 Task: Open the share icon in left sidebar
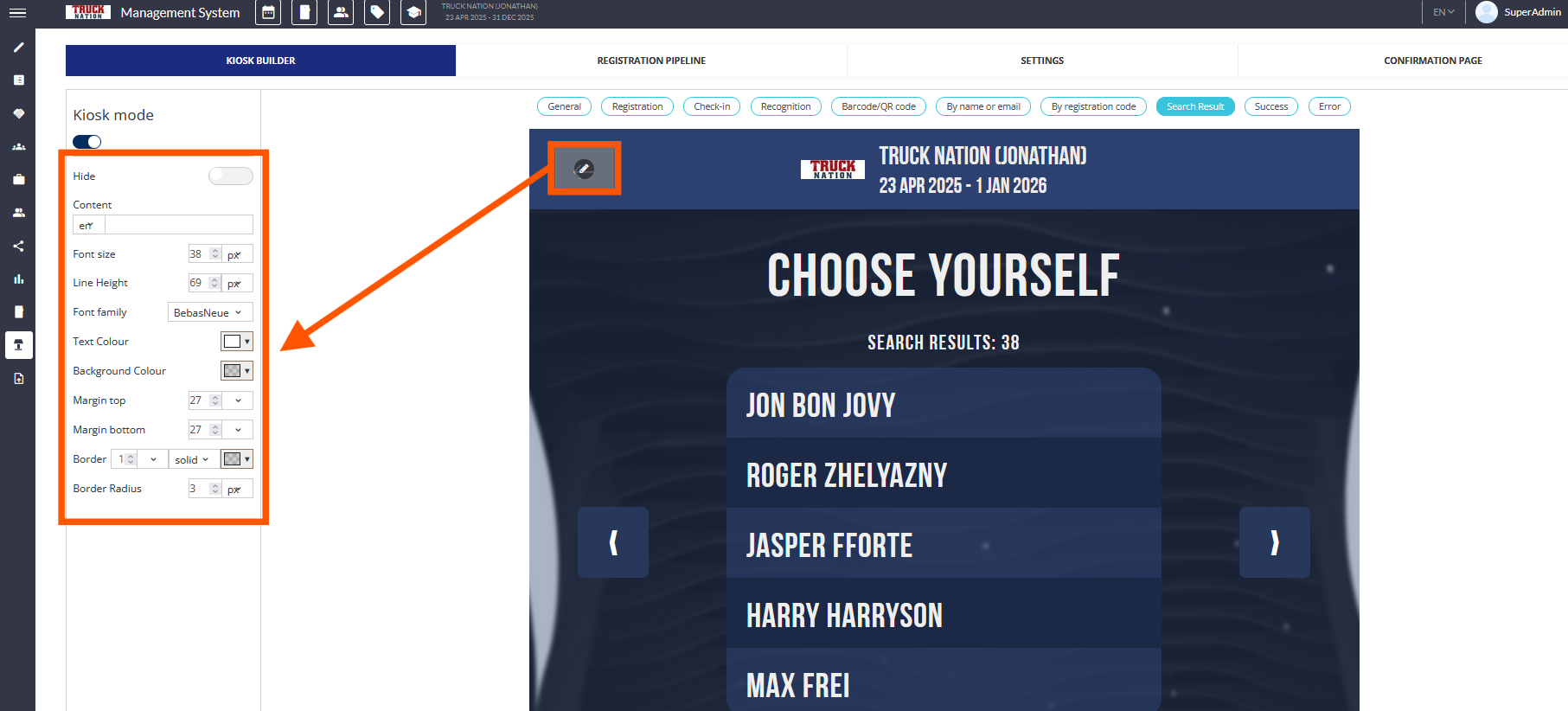tap(18, 247)
